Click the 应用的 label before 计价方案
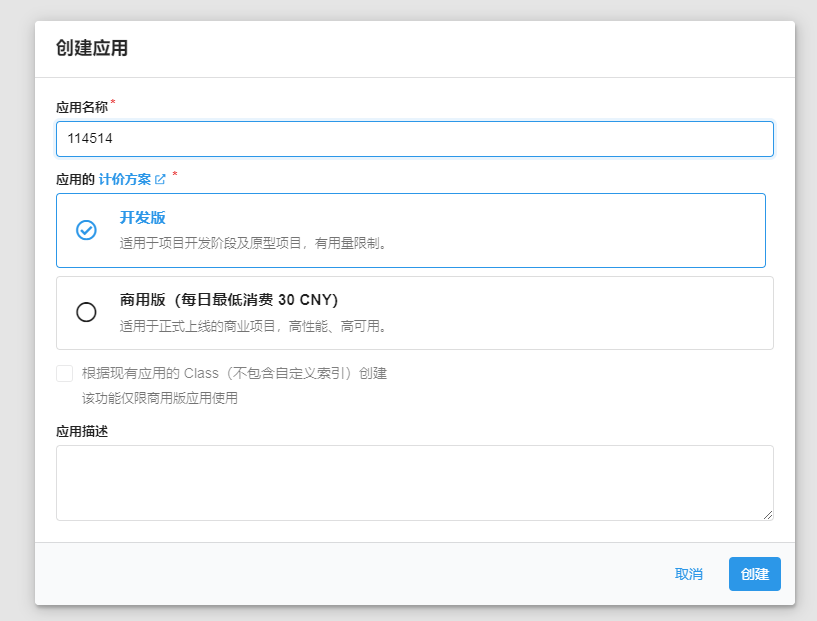The image size is (817, 621). [75, 180]
